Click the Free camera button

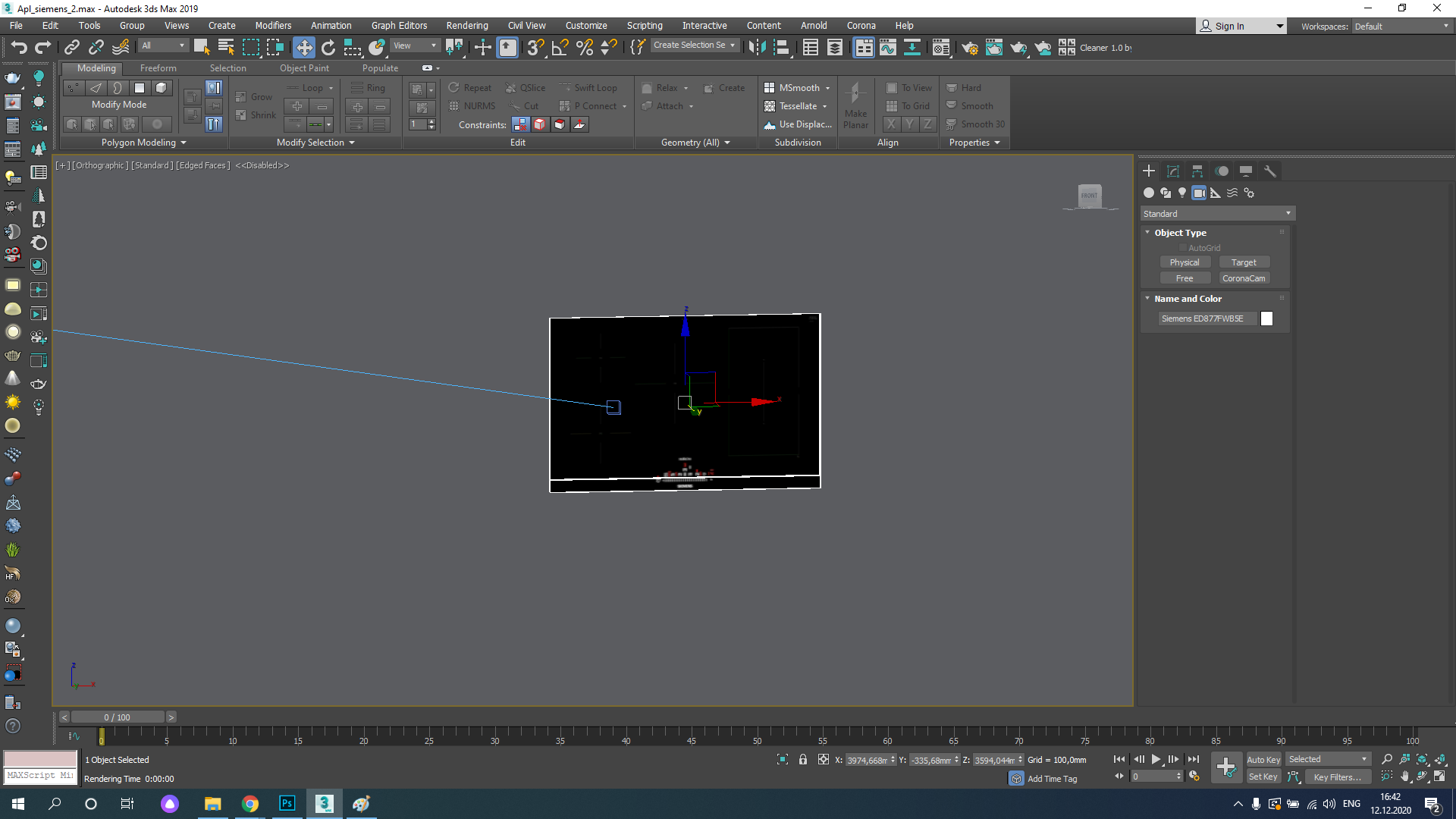[x=1185, y=278]
